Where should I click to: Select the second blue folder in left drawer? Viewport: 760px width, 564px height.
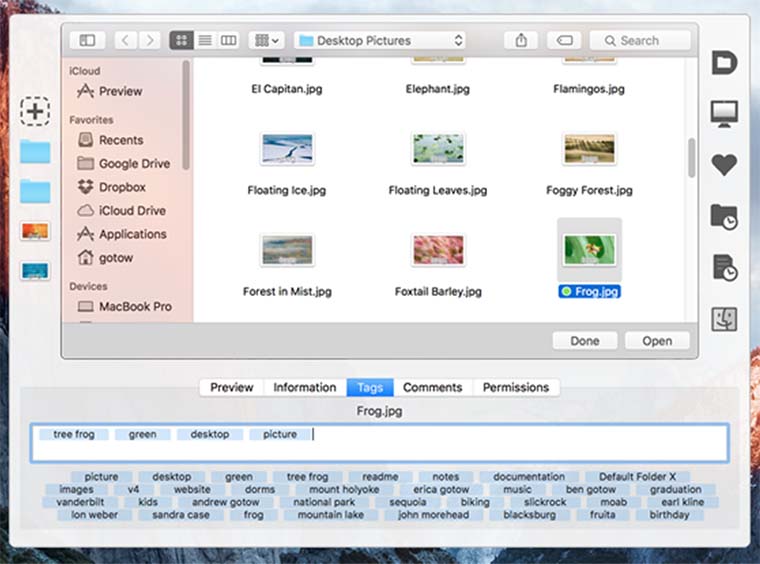pos(35,191)
